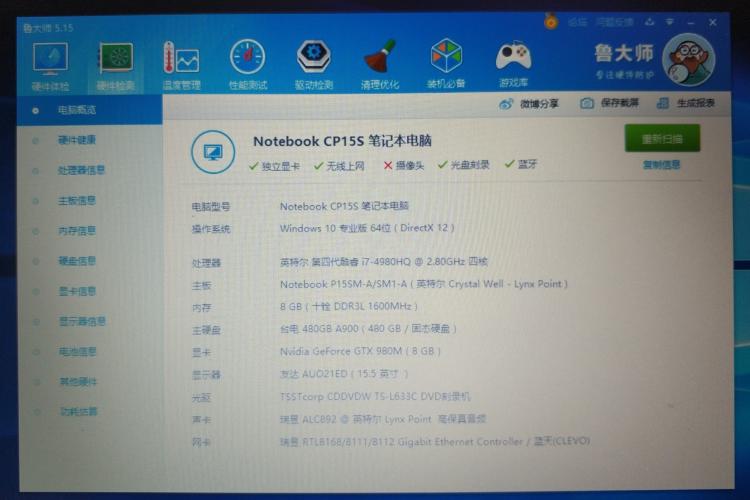This screenshot has height=500, width=750.
Task: Click the Notebook CP15S heading title
Action: pos(342,141)
